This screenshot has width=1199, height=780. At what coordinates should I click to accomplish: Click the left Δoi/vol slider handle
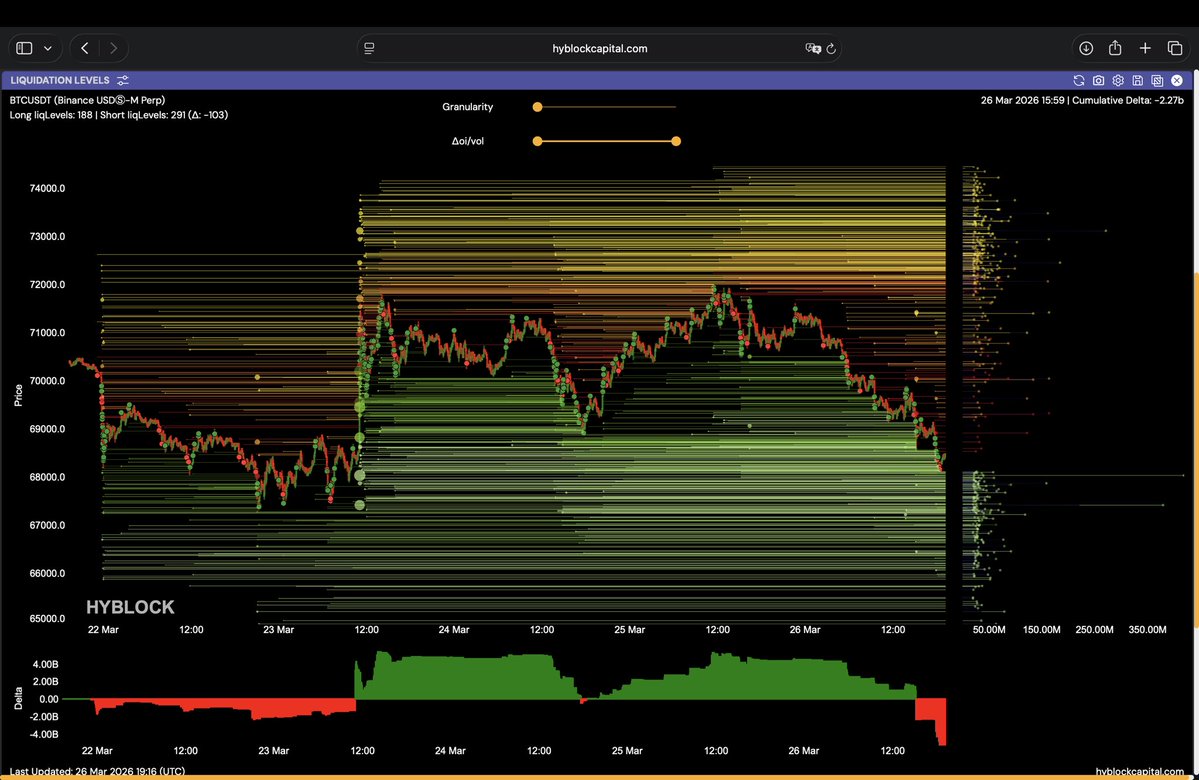coord(538,141)
